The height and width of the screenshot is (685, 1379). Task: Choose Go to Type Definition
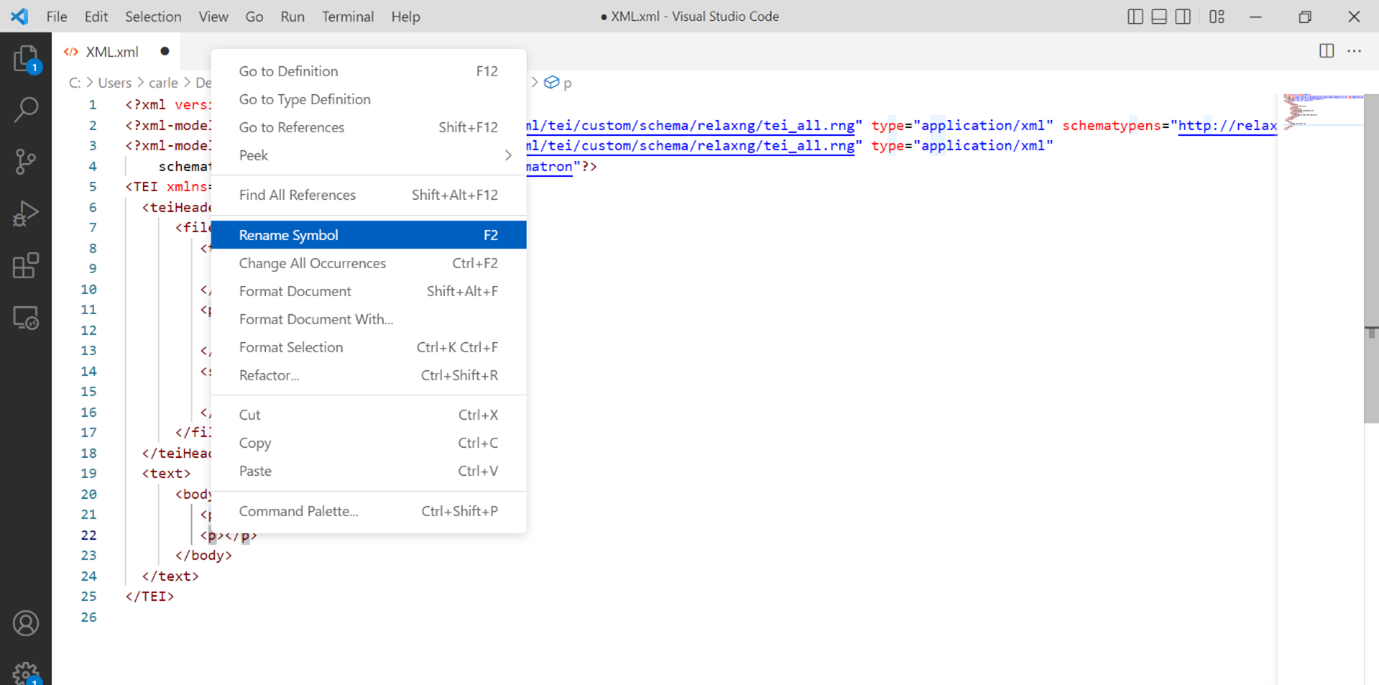pyautogui.click(x=368, y=99)
